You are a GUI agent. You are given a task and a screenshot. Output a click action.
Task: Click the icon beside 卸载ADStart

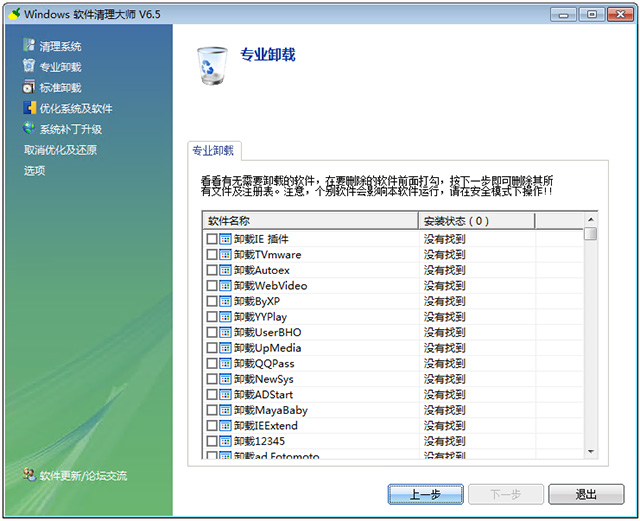[x=225, y=394]
